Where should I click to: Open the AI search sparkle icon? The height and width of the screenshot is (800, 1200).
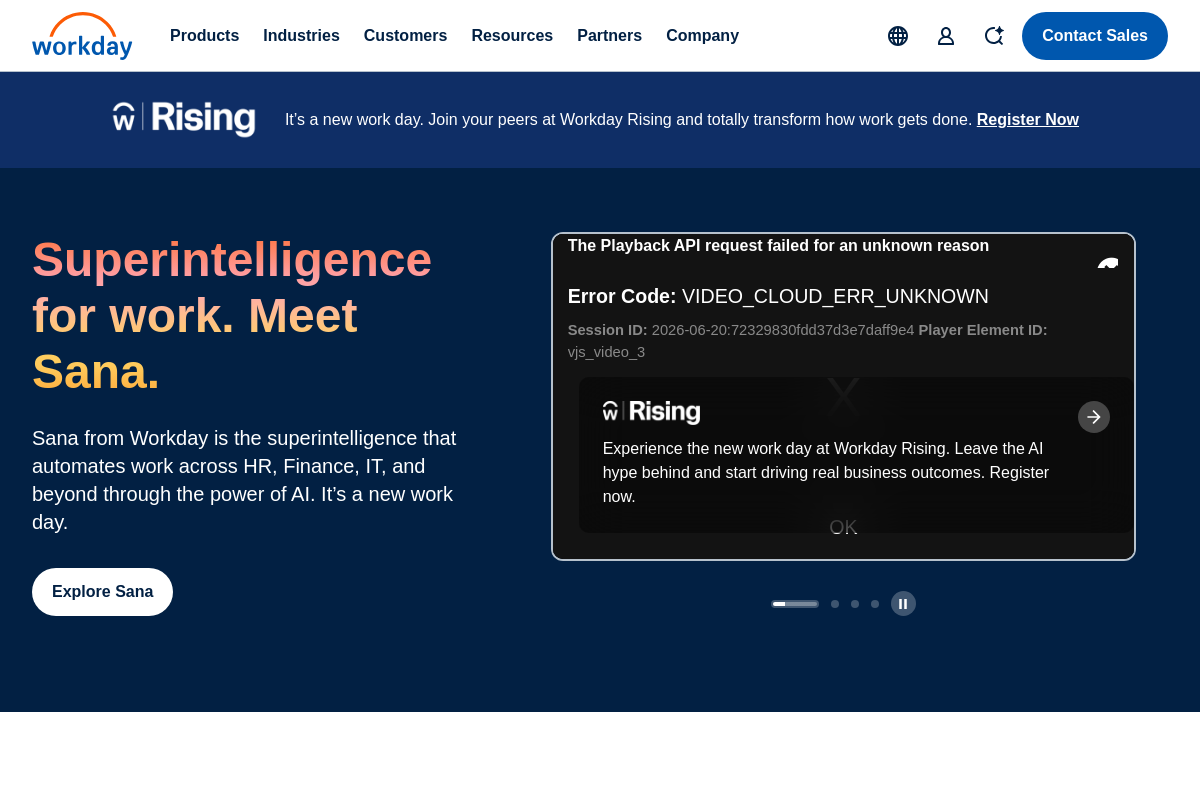tap(994, 36)
